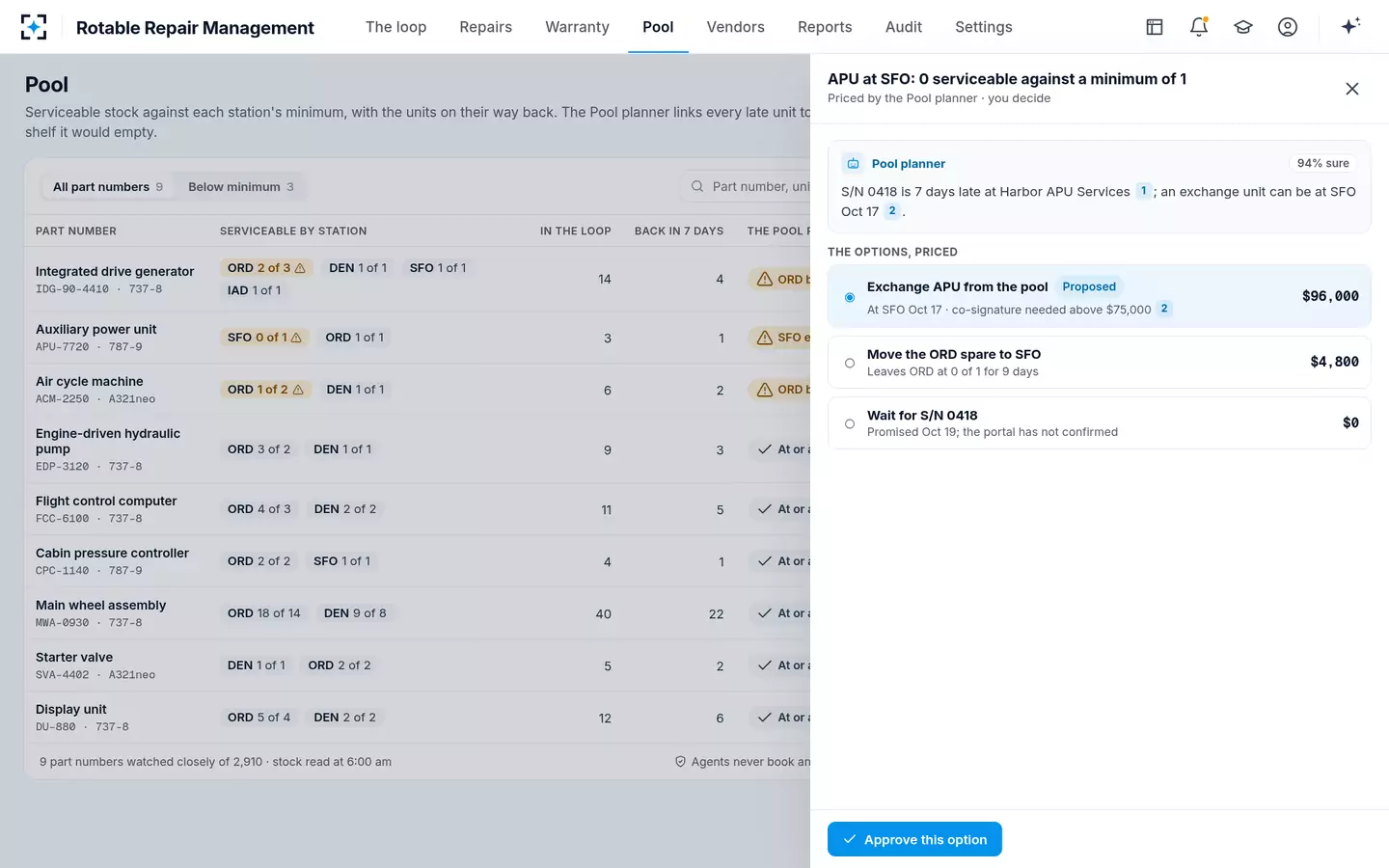The width and height of the screenshot is (1389, 868).
Task: Close the APU at SFO side panel
Action: click(1352, 89)
